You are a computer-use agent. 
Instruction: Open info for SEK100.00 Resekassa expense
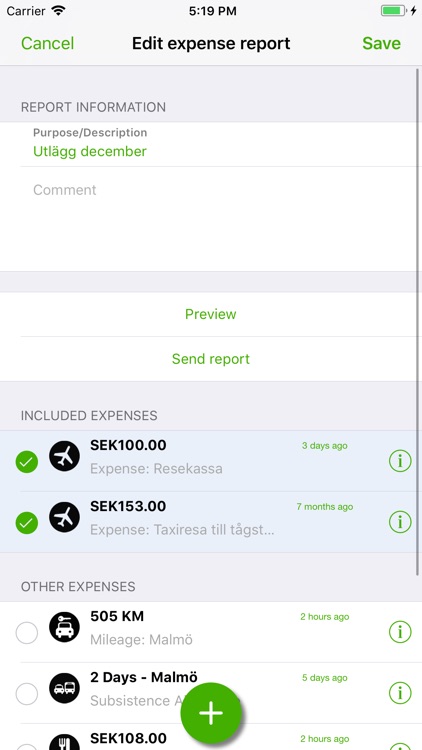point(400,461)
